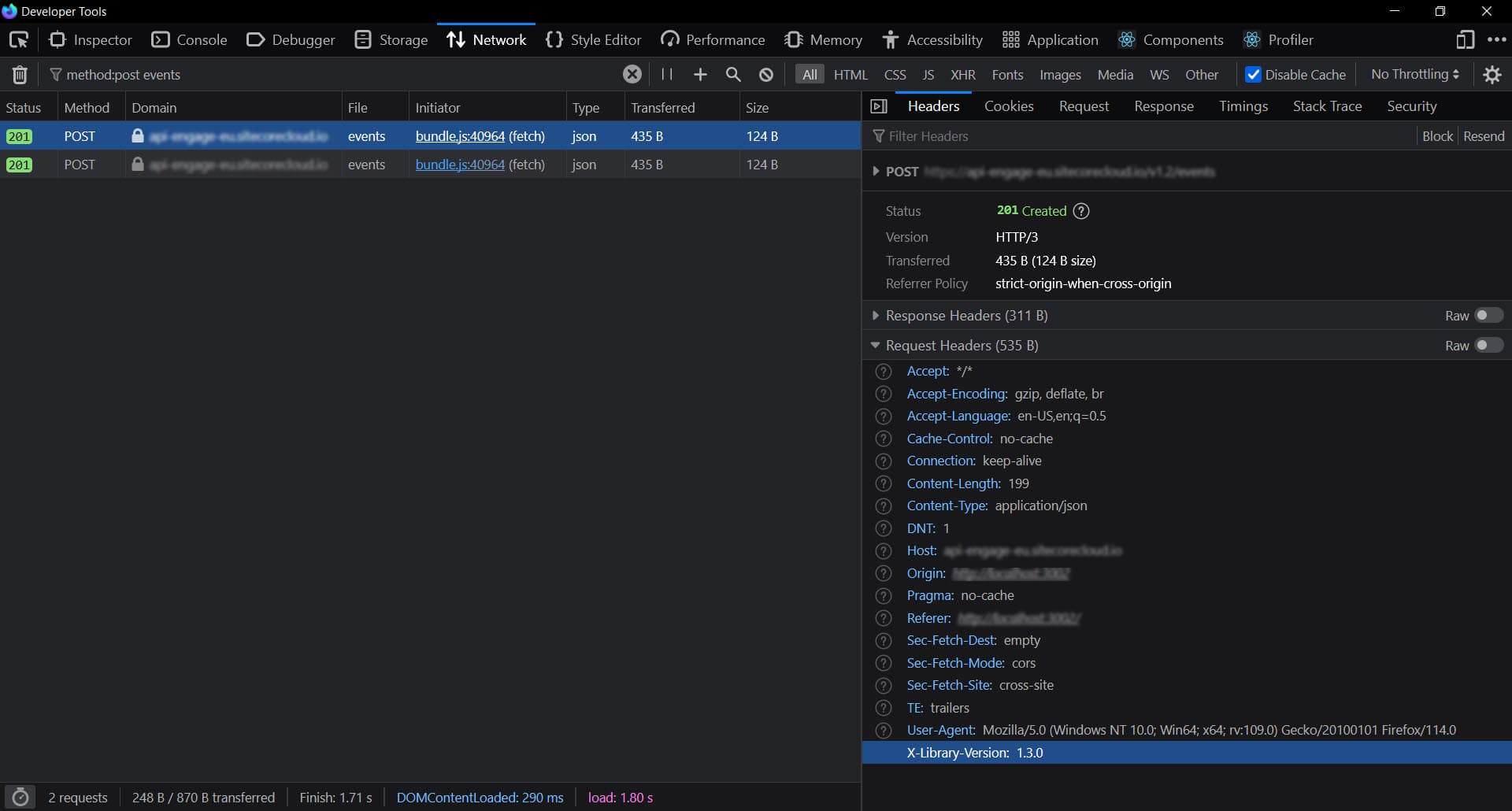The width and height of the screenshot is (1512, 811).
Task: Open the Timings details tab
Action: (x=1243, y=106)
